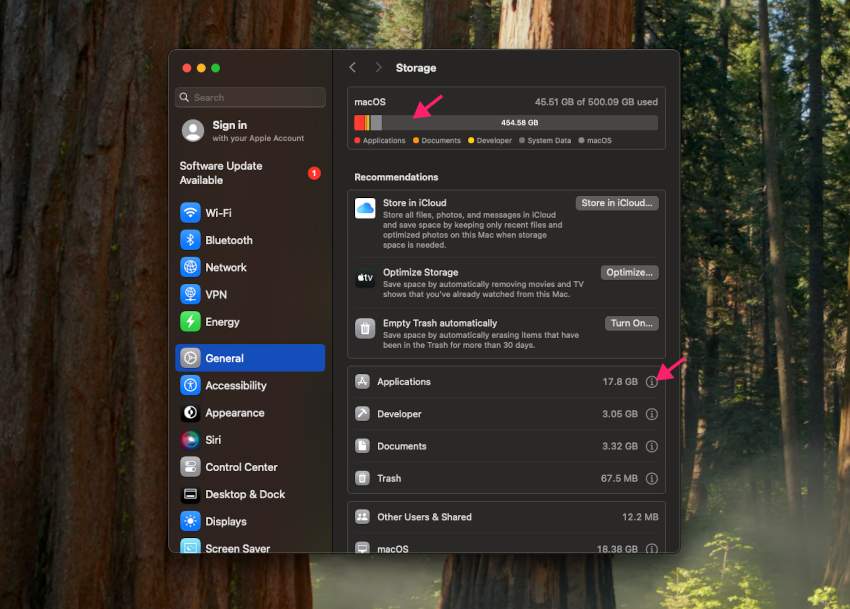Click the 3.05 GB Developer size value
The image size is (850, 609).
tap(620, 414)
